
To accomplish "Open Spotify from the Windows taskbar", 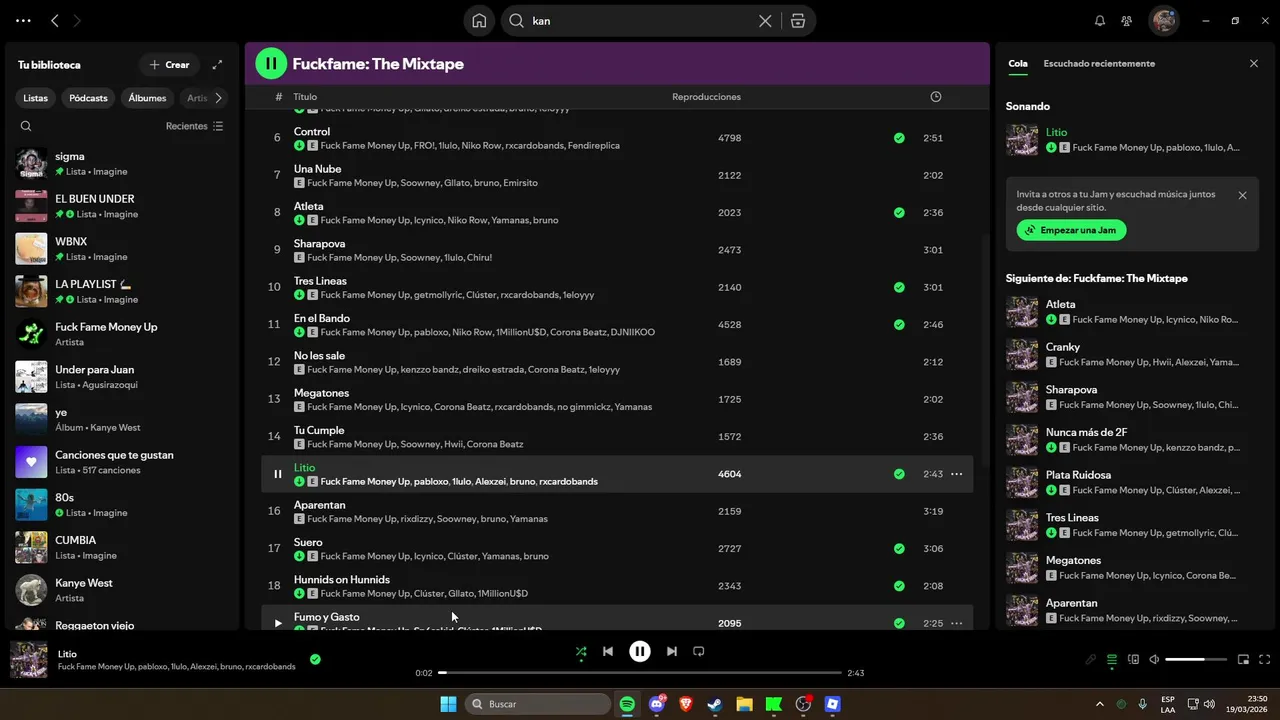I will [x=627, y=704].
